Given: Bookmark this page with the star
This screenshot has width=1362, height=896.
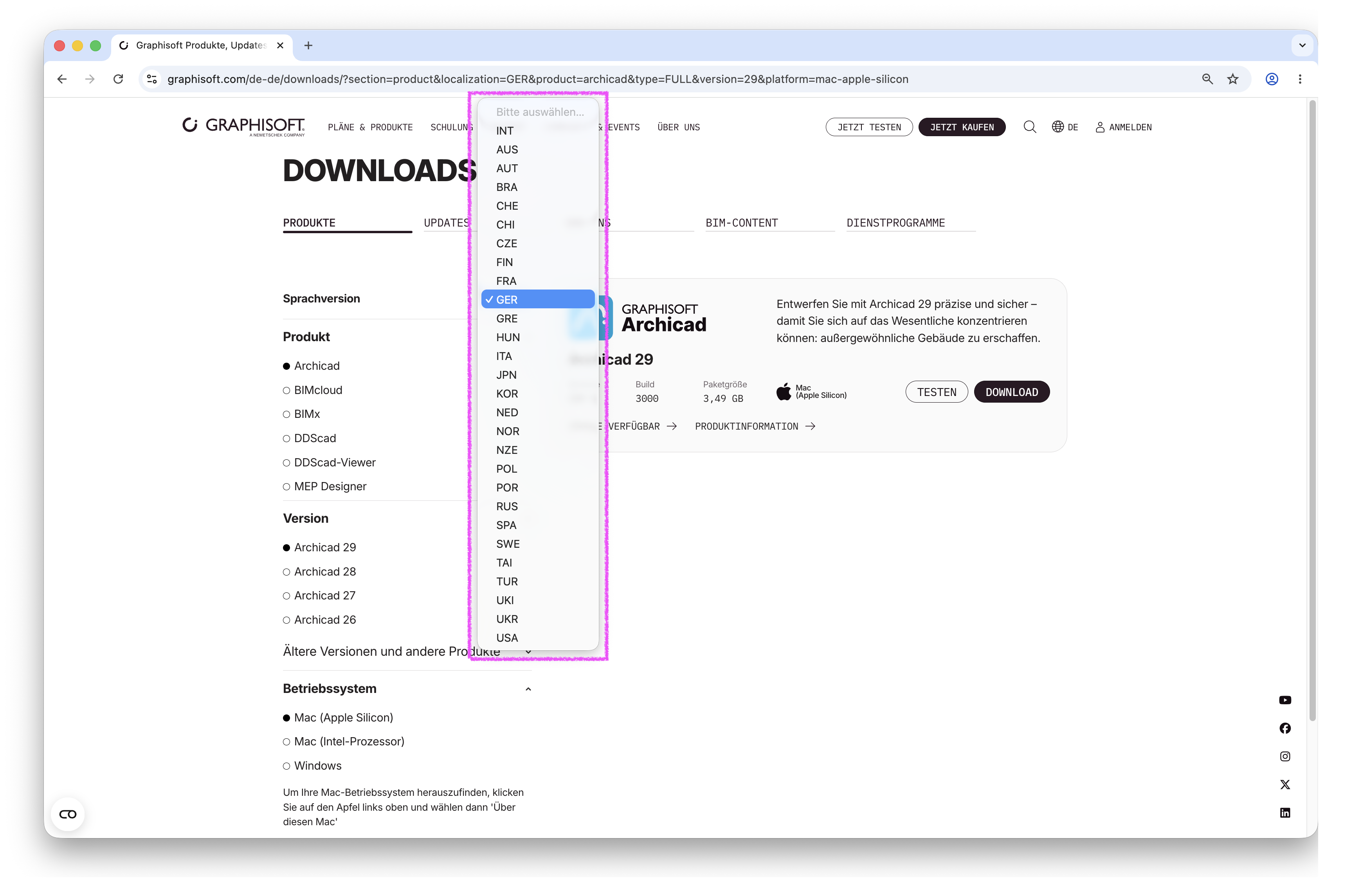Looking at the screenshot, I should tap(1233, 79).
